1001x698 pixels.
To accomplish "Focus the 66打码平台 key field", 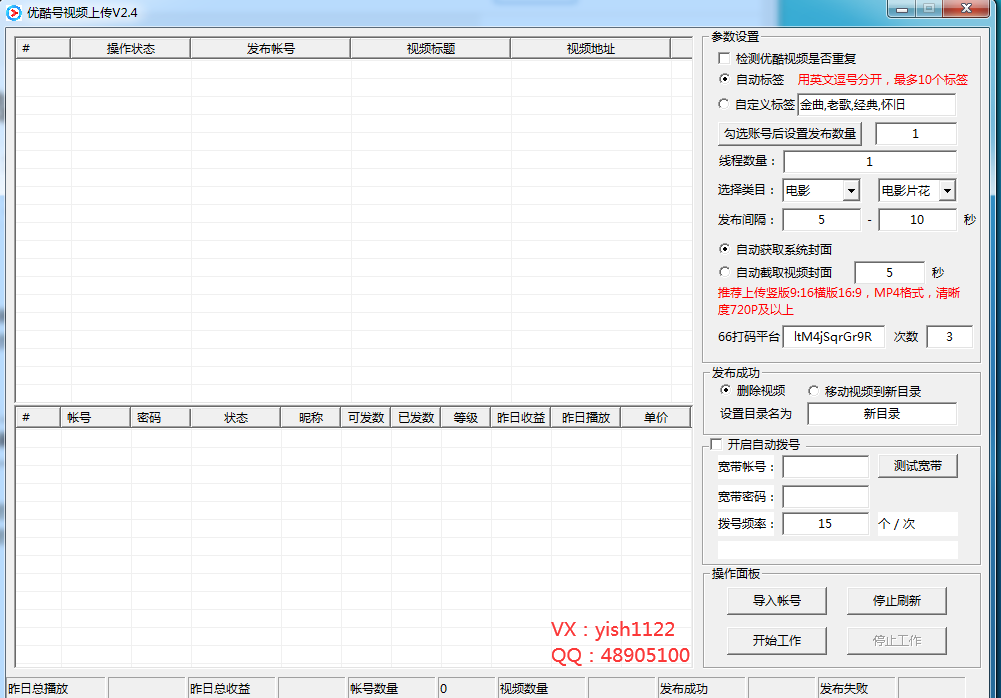I will (833, 337).
